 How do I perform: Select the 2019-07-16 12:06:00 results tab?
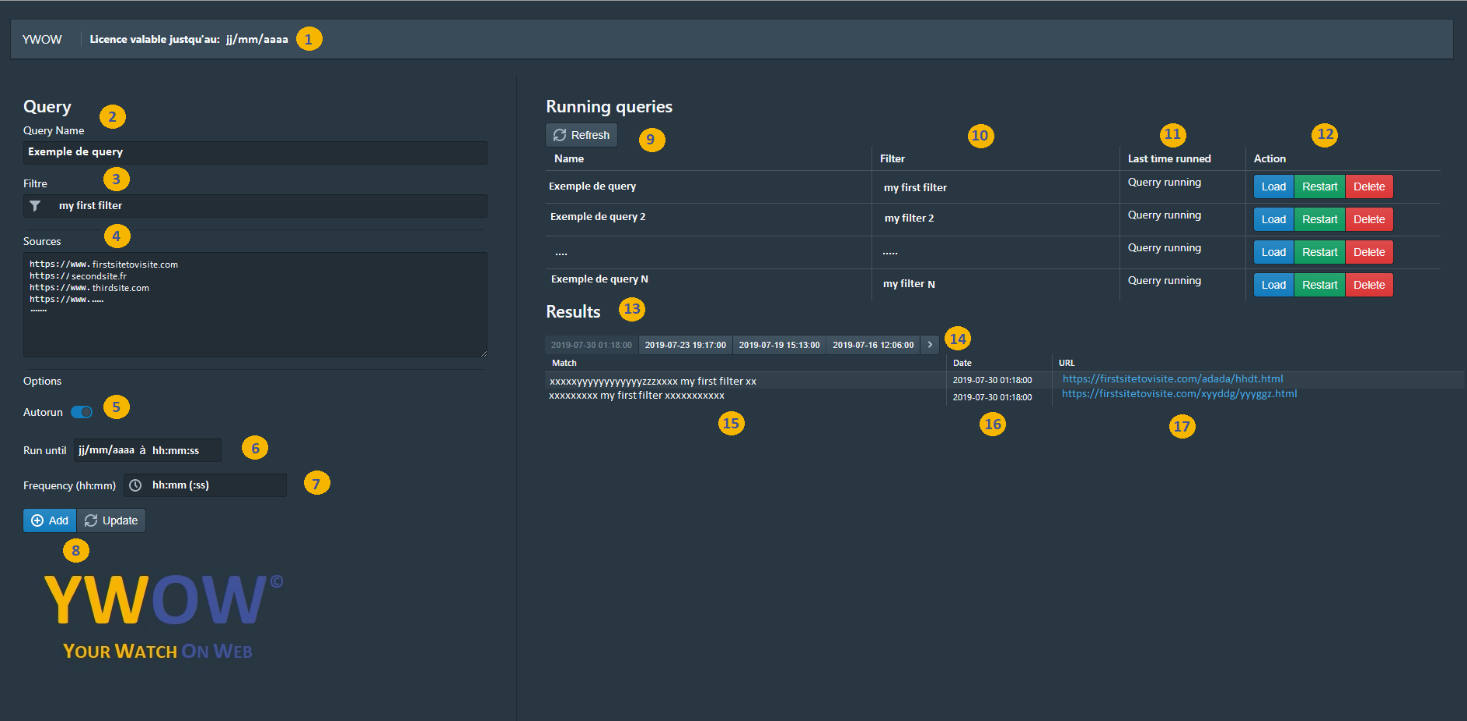point(873,345)
